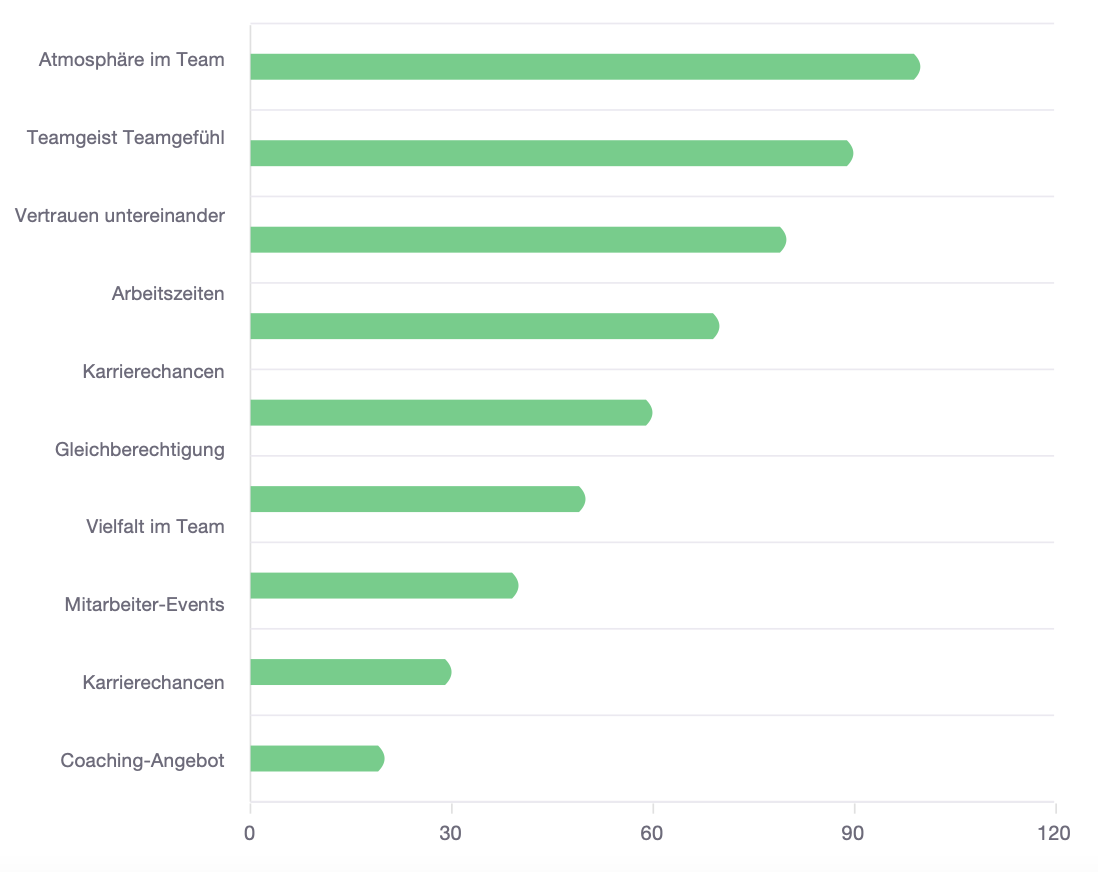1098x872 pixels.
Task: Click the shortest green bar ending at 20
Action: click(316, 759)
